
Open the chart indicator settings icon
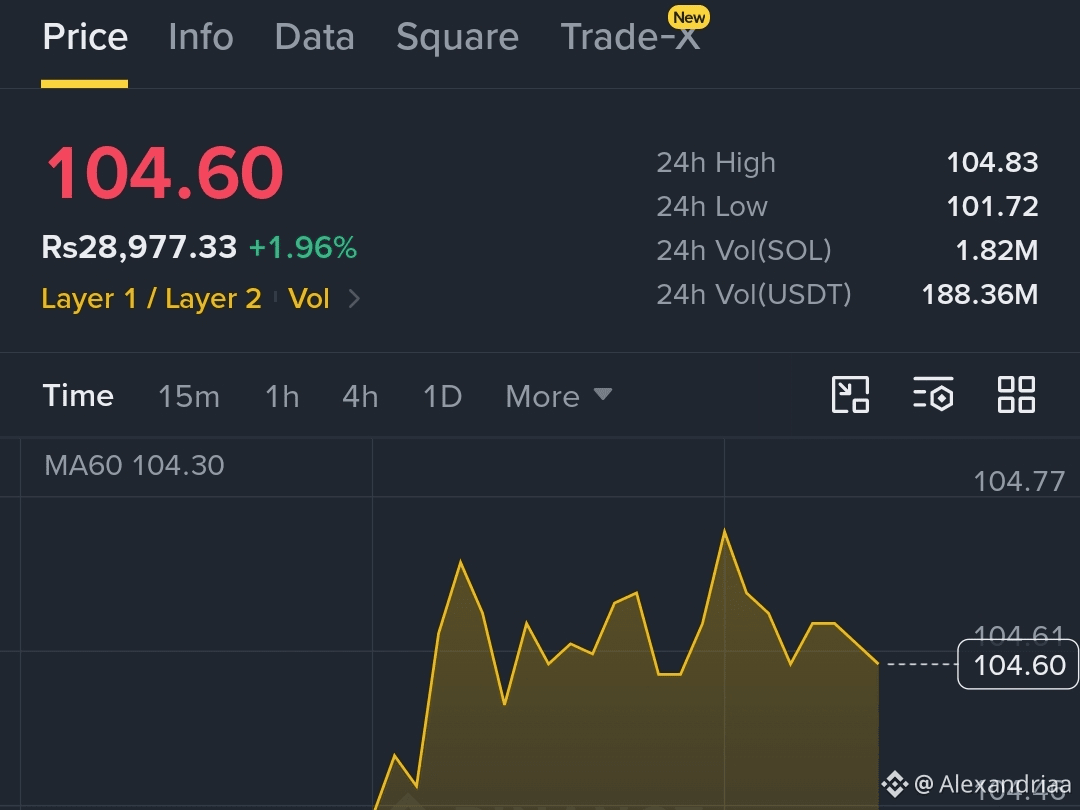click(933, 395)
